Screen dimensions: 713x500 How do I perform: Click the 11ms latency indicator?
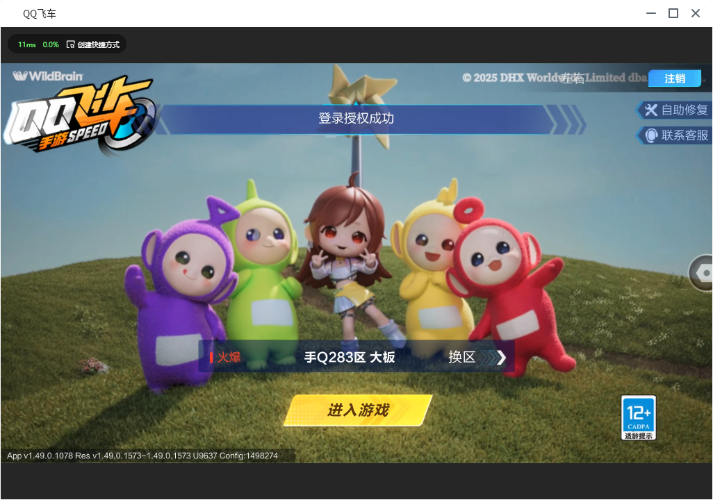pyautogui.click(x=27, y=45)
